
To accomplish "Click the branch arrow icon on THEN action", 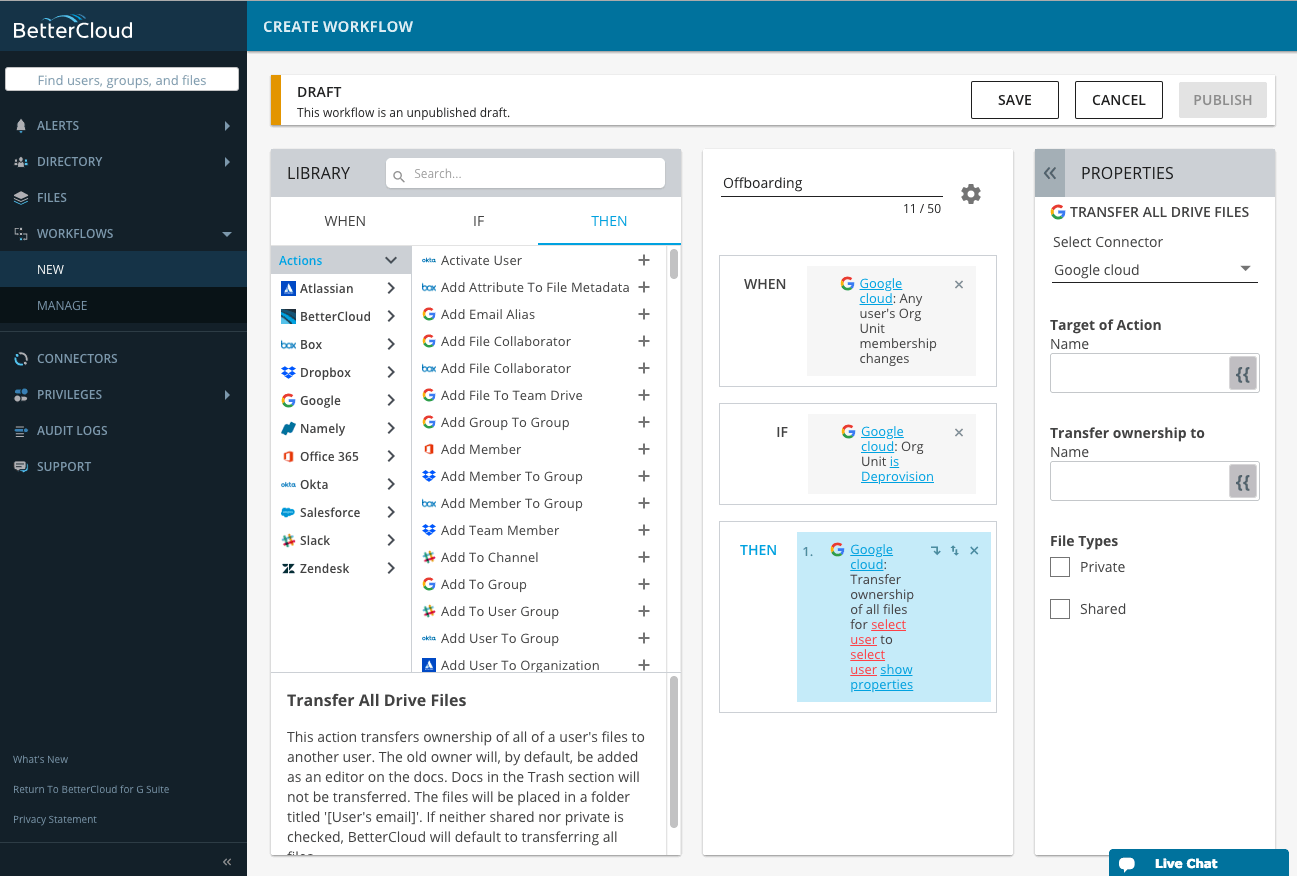I will coord(936,551).
